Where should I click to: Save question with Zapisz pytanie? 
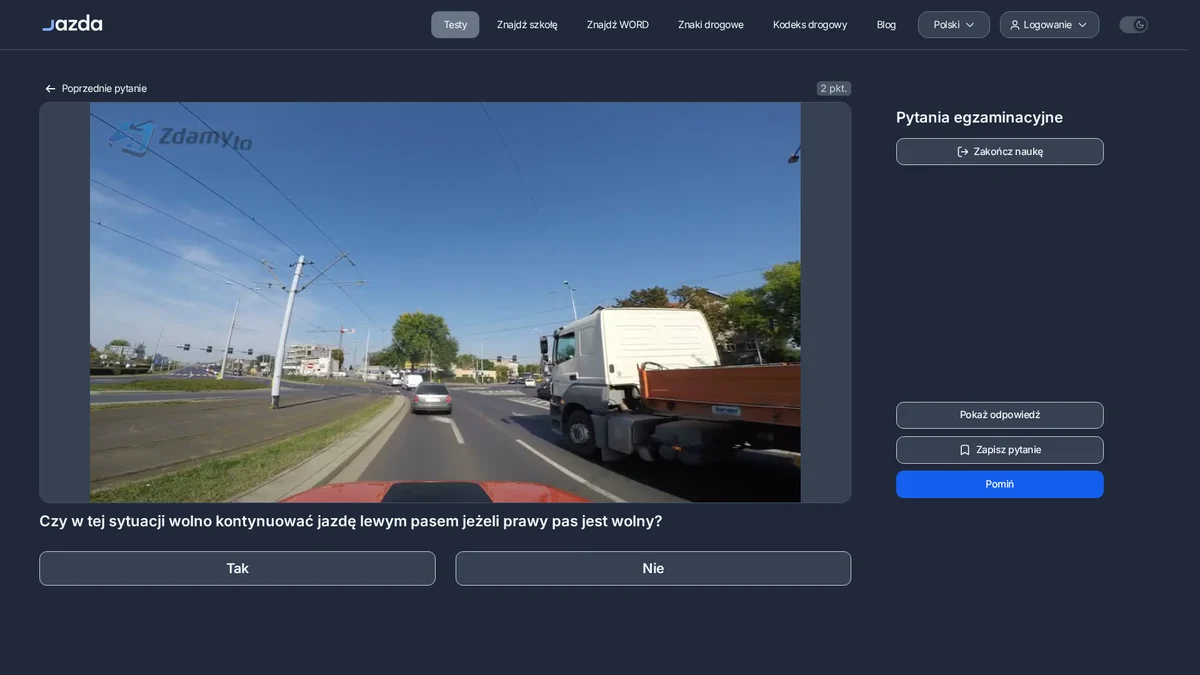[x=1000, y=450]
